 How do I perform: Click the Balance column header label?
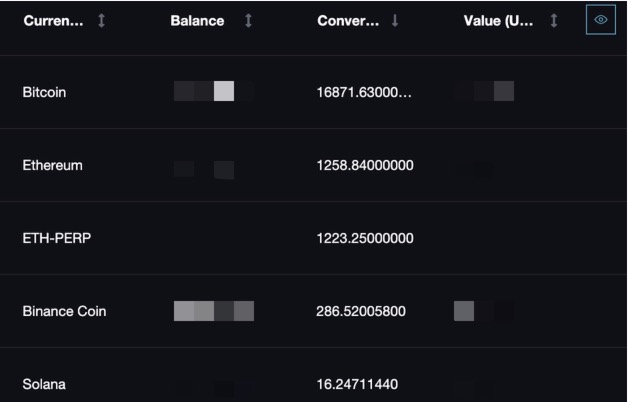[197, 22]
